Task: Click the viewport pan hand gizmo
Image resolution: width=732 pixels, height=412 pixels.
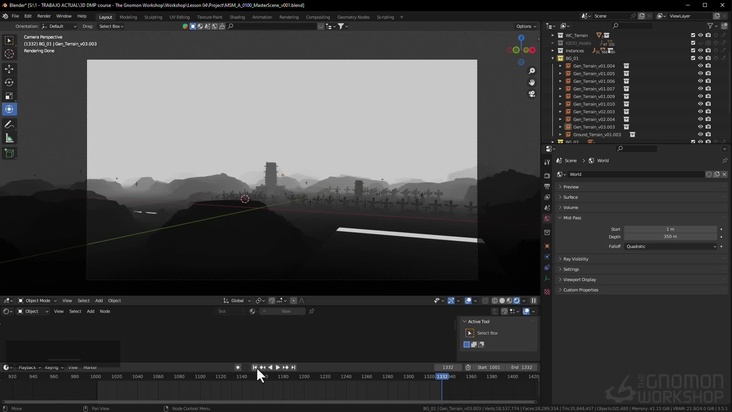Action: click(532, 83)
